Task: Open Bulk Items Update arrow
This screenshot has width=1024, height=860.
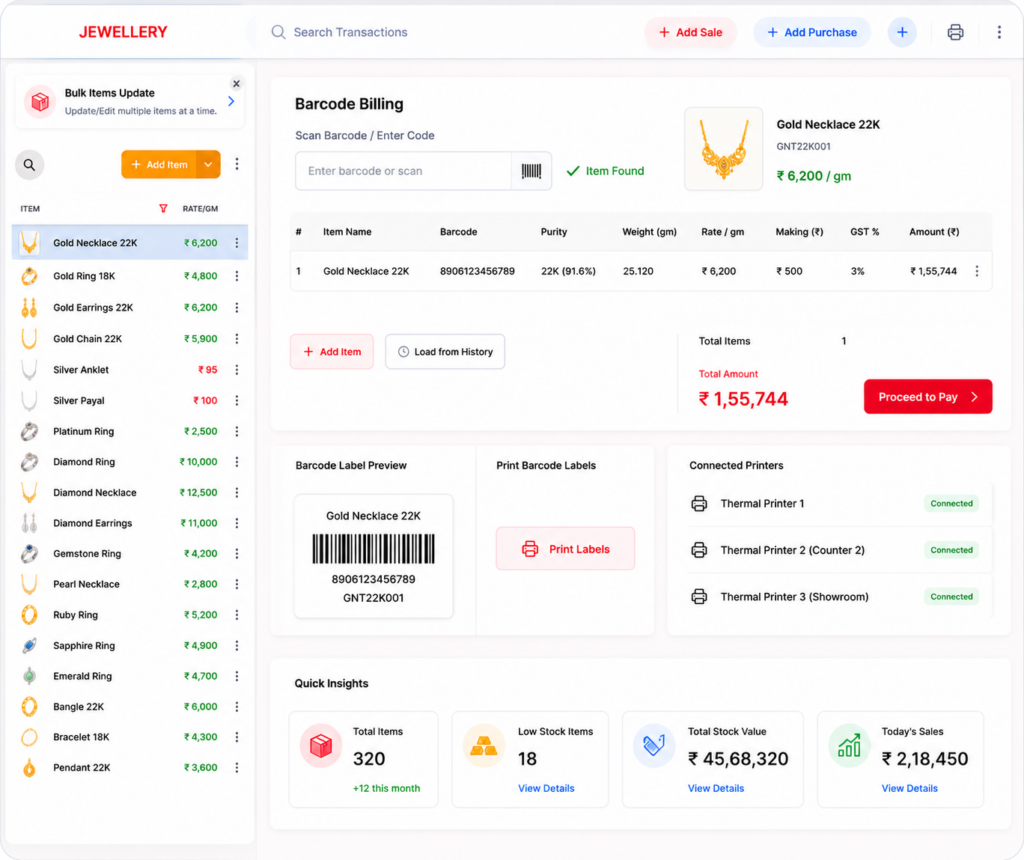Action: coord(231,101)
